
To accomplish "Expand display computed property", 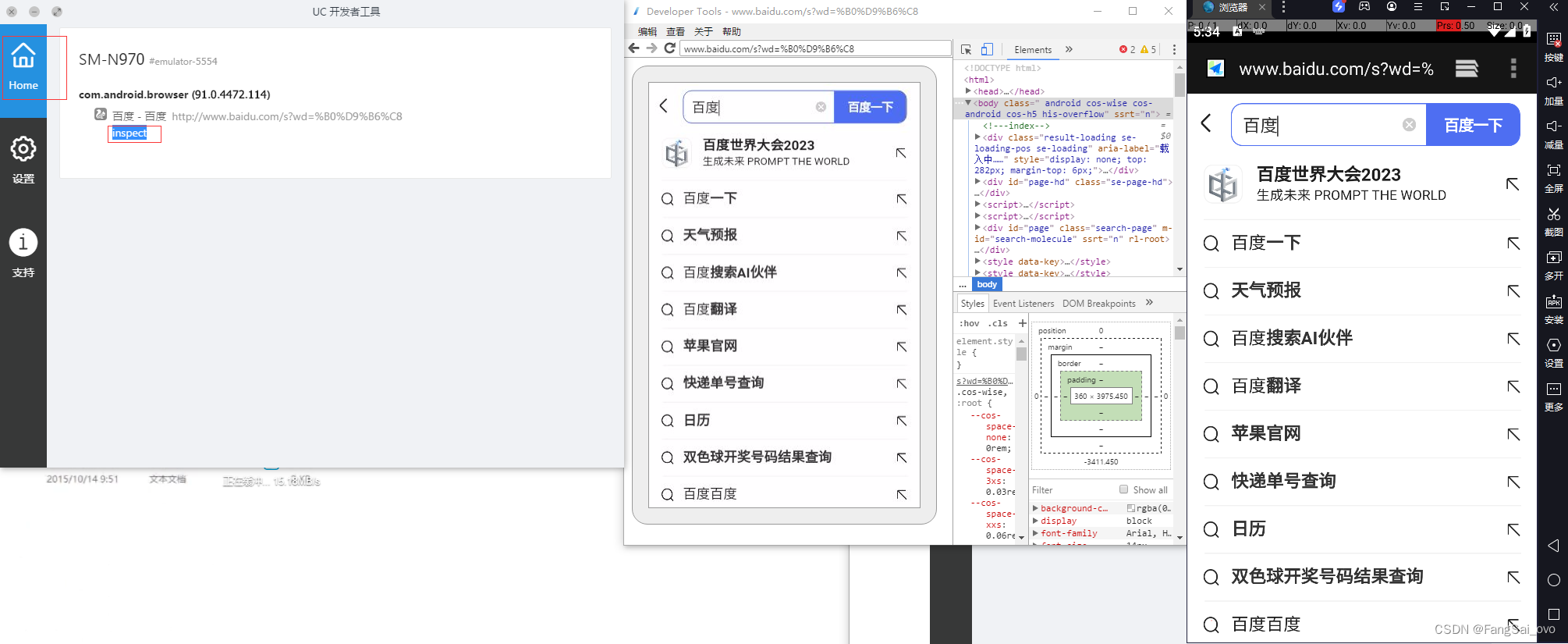I will 1036,521.
